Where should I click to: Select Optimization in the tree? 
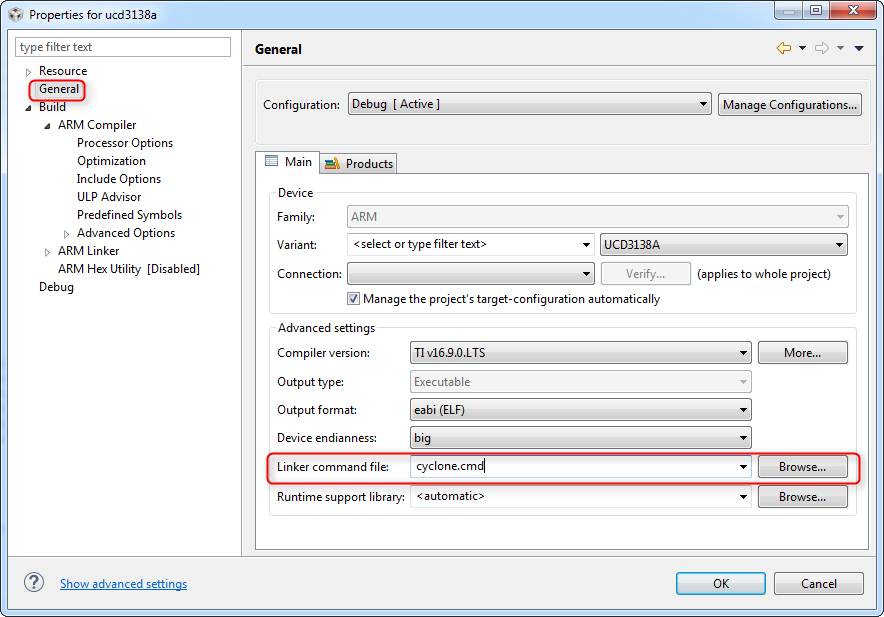pyautogui.click(x=112, y=161)
